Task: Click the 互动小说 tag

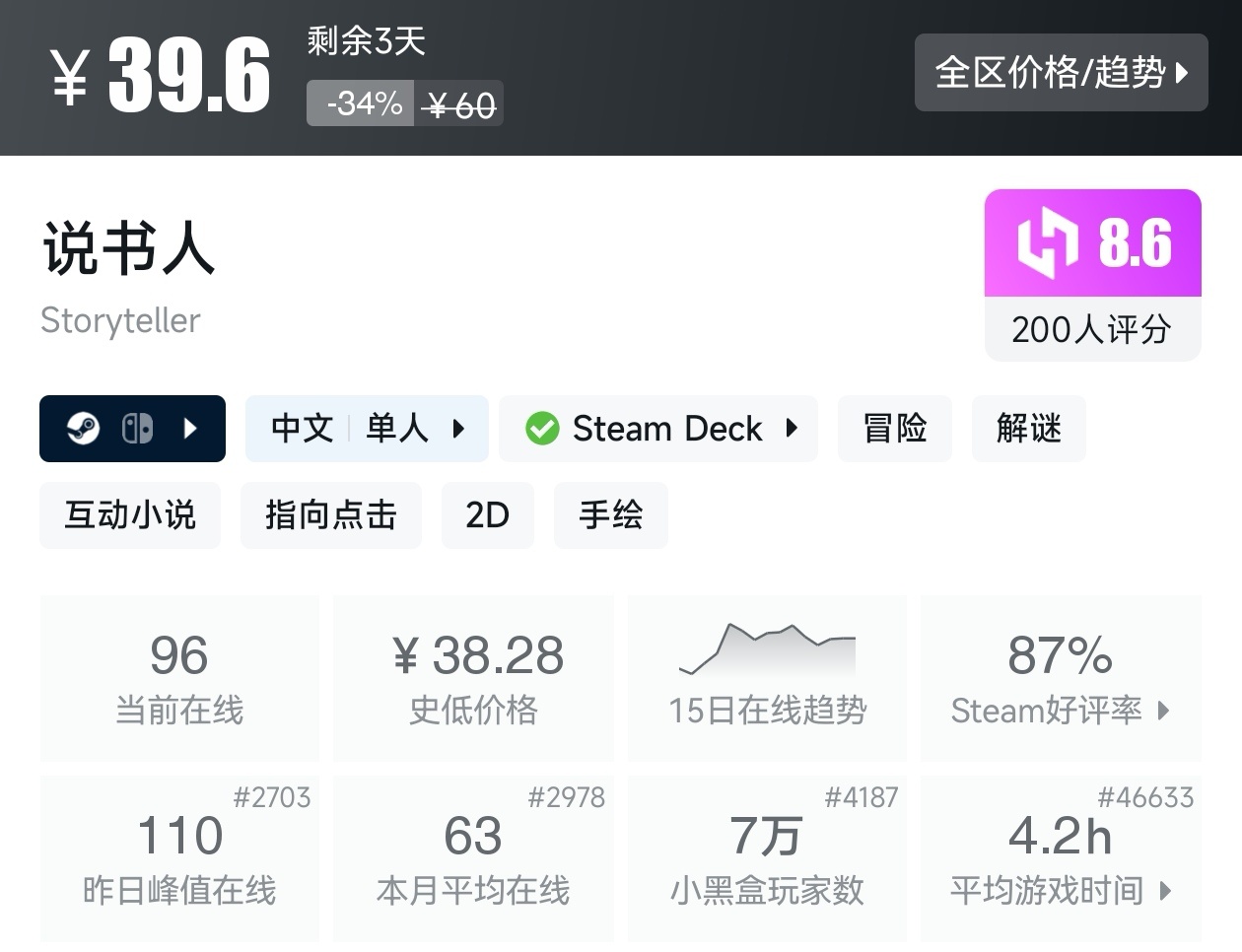Action: 129,514
